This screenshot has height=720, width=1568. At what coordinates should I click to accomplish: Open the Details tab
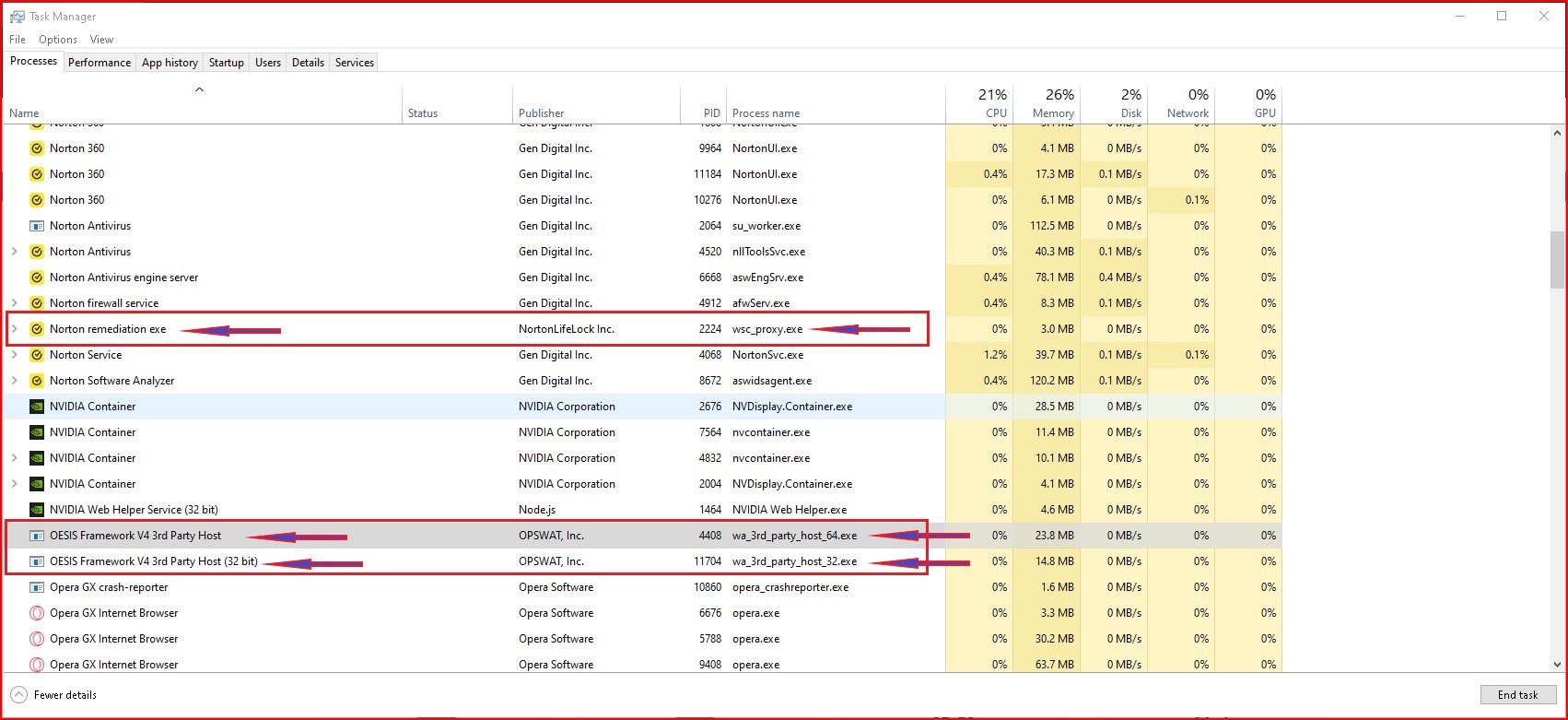pyautogui.click(x=308, y=63)
